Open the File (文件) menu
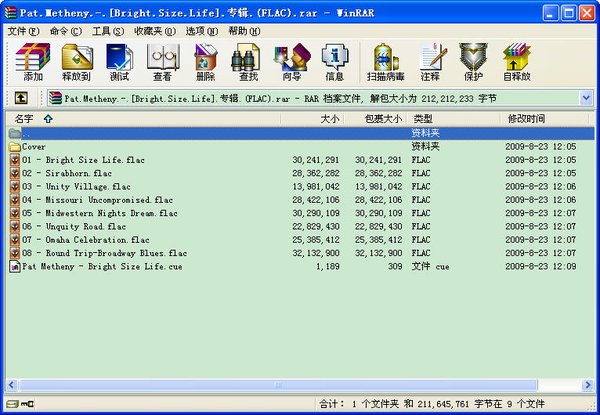This screenshot has width=600, height=415. 23,31
